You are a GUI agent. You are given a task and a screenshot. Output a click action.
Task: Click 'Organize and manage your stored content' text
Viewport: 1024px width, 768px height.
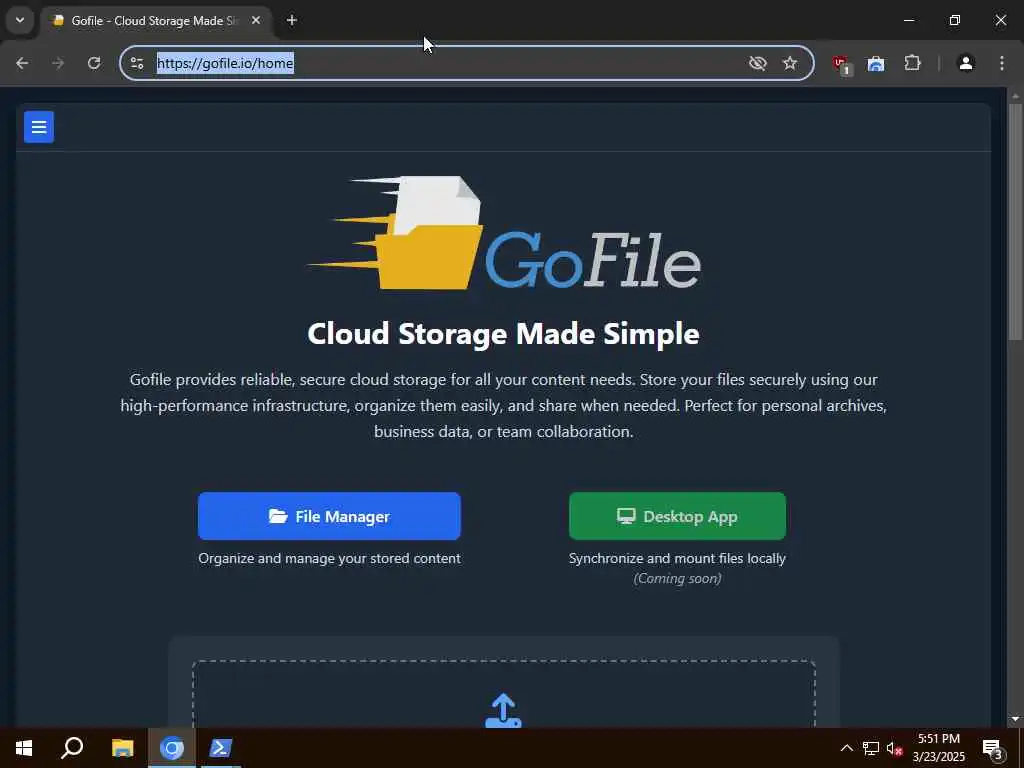tap(329, 558)
